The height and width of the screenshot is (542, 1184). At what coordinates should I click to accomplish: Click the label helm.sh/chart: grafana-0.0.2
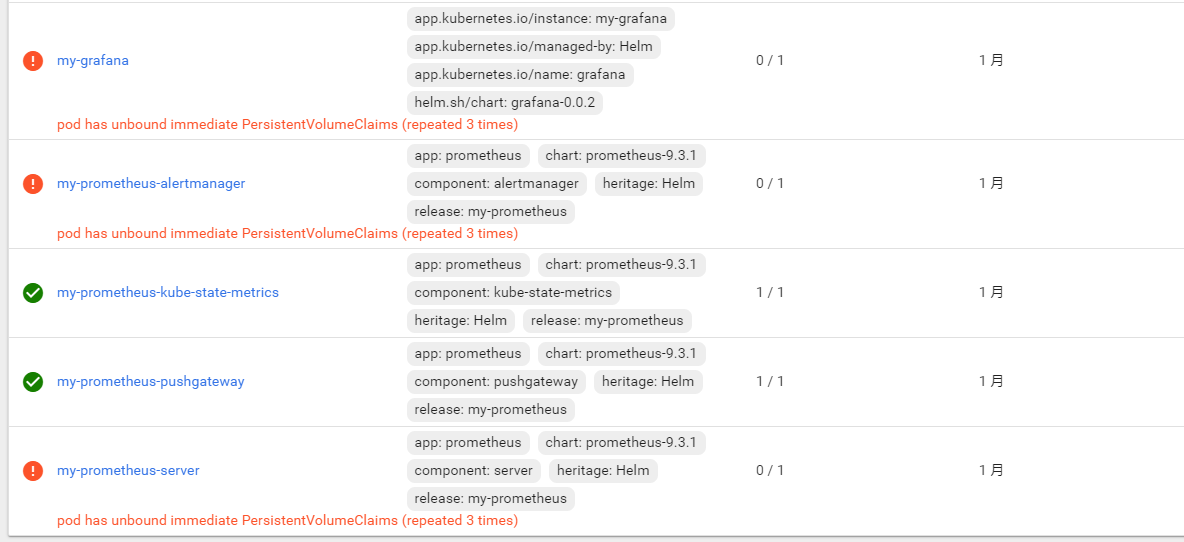tap(505, 103)
